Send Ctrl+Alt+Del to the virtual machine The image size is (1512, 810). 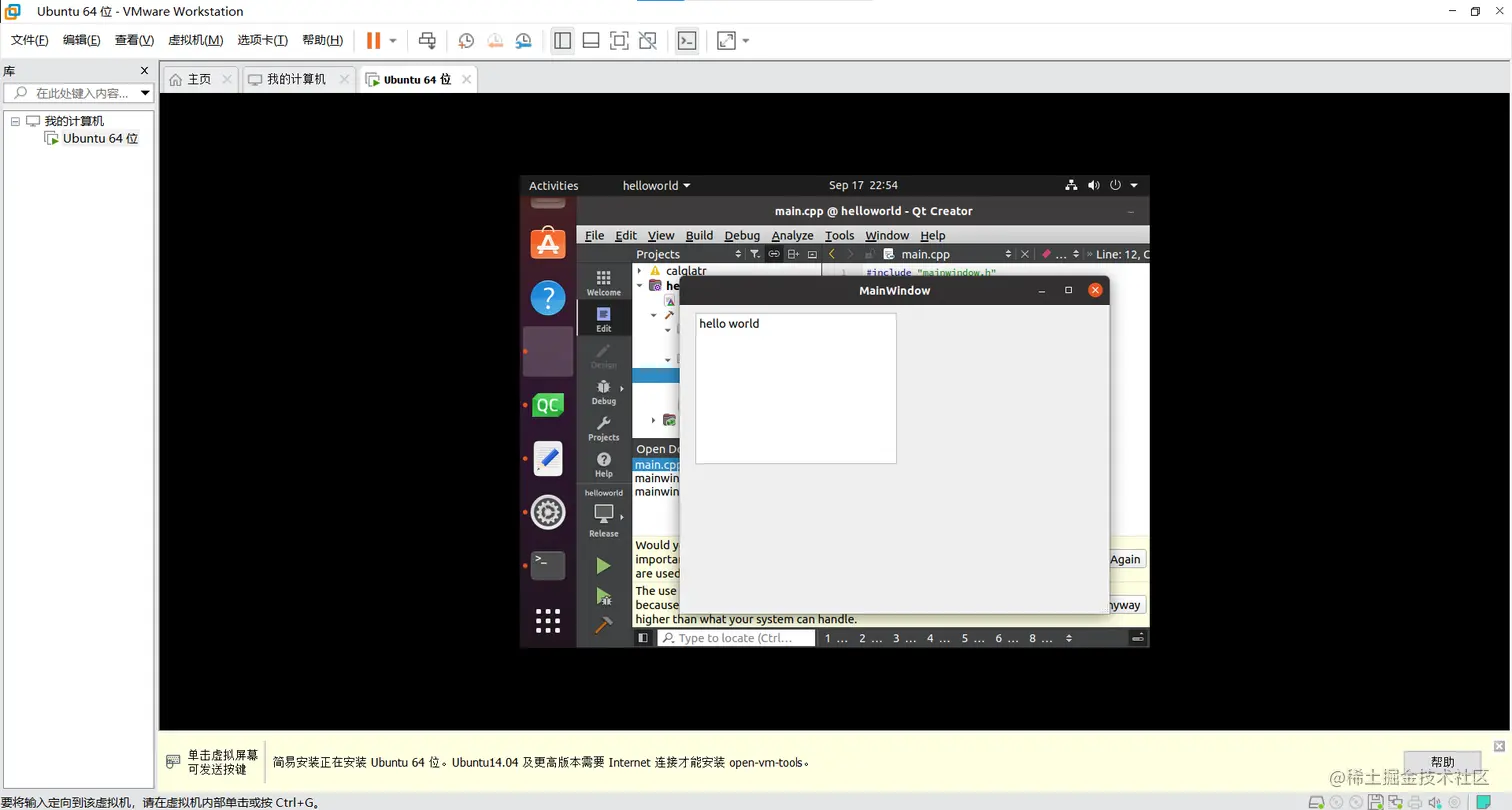427,40
